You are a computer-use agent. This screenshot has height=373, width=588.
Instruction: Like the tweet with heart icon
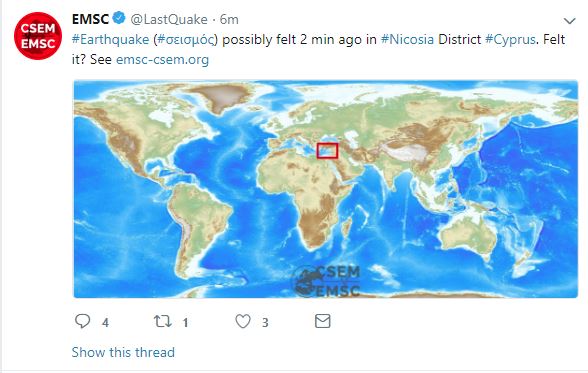click(x=243, y=321)
